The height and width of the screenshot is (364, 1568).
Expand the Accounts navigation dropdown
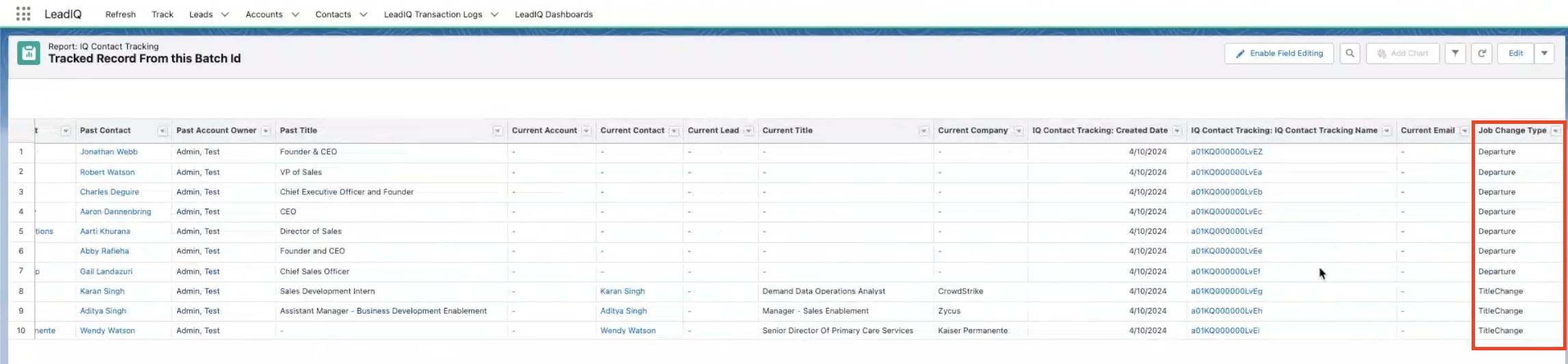pyautogui.click(x=295, y=14)
